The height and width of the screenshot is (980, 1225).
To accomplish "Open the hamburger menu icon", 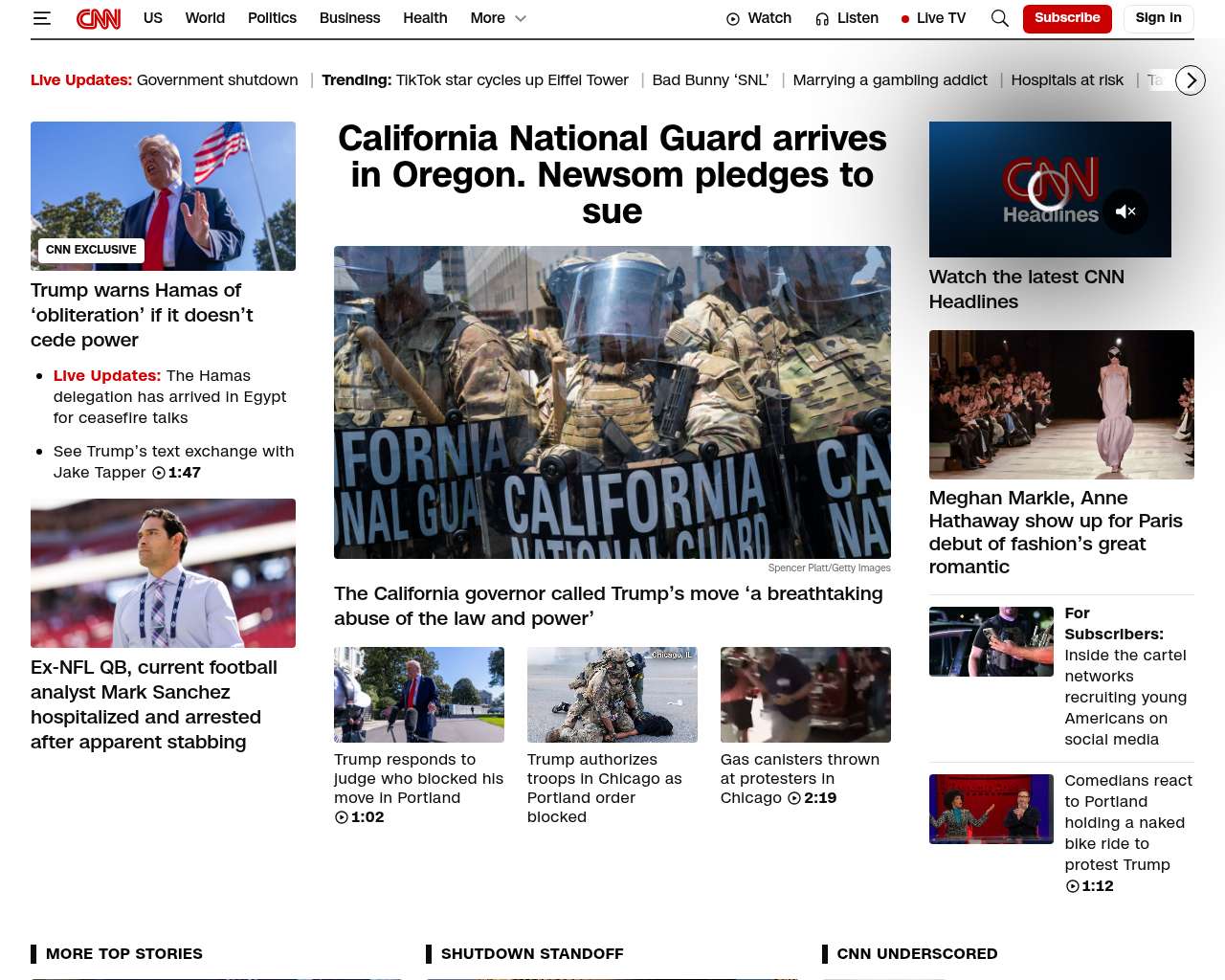I will [x=42, y=18].
